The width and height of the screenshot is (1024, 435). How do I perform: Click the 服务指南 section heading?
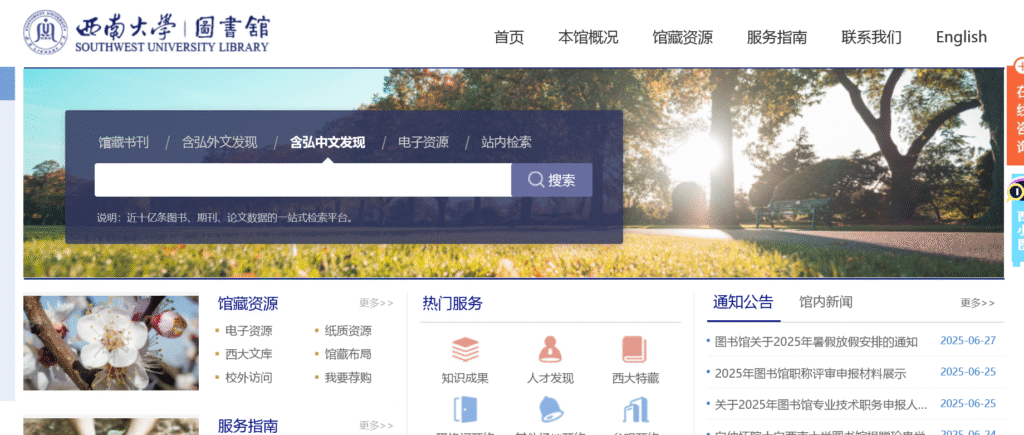(248, 427)
